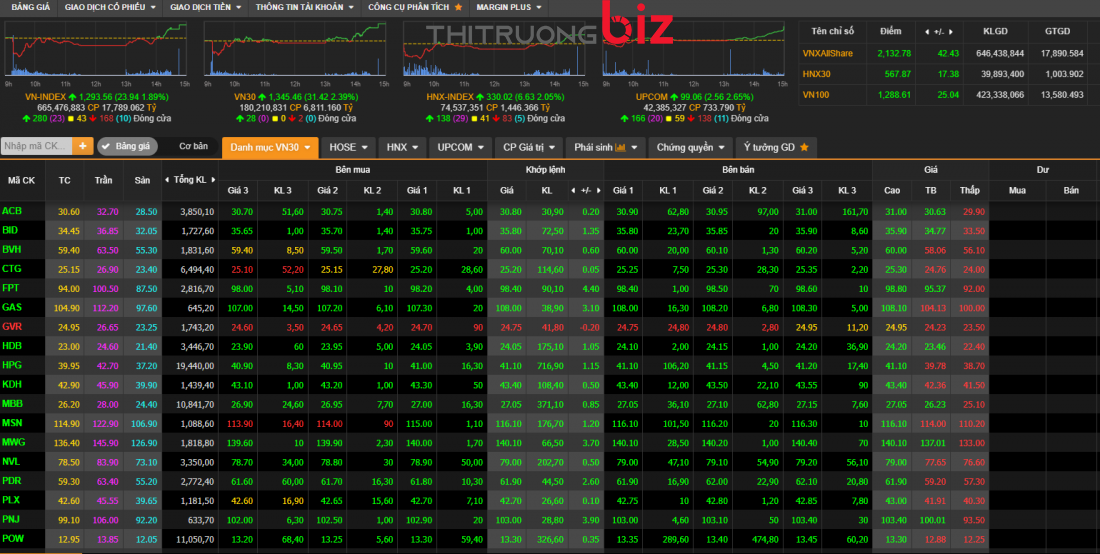Click BID stock symbol
Viewport: 1100px width, 554px height.
[11, 230]
